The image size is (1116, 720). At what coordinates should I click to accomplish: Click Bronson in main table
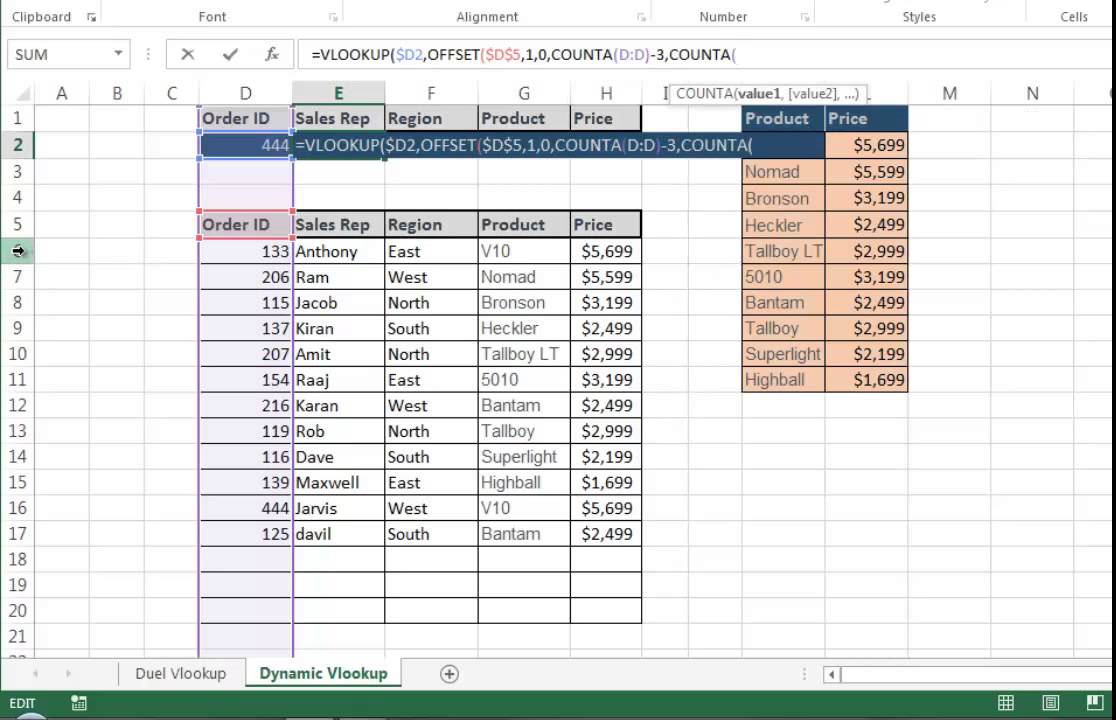point(524,302)
